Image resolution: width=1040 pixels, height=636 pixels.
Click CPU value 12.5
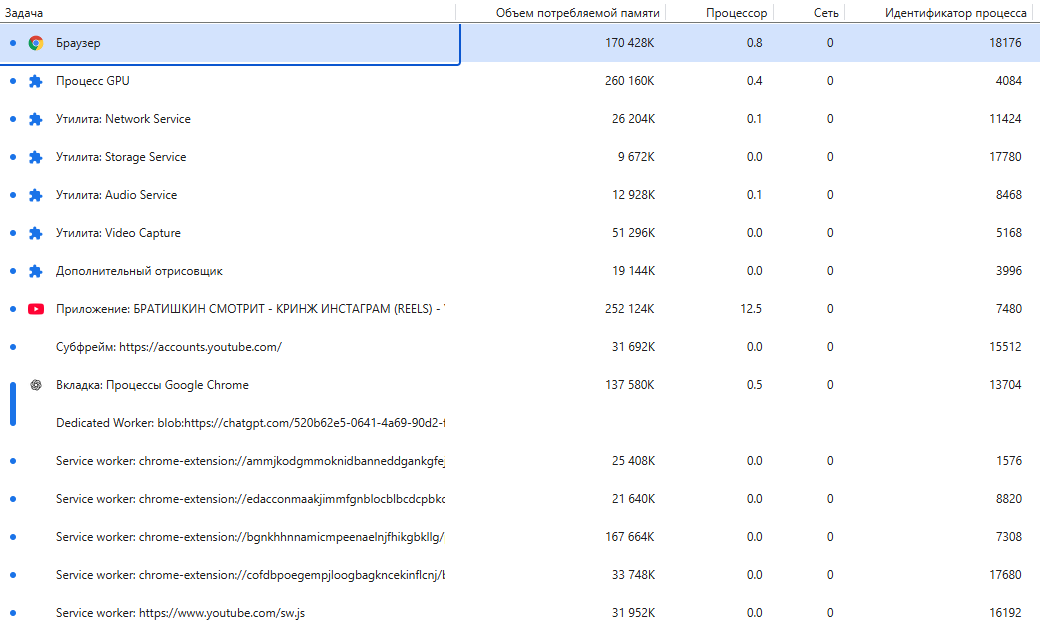751,309
